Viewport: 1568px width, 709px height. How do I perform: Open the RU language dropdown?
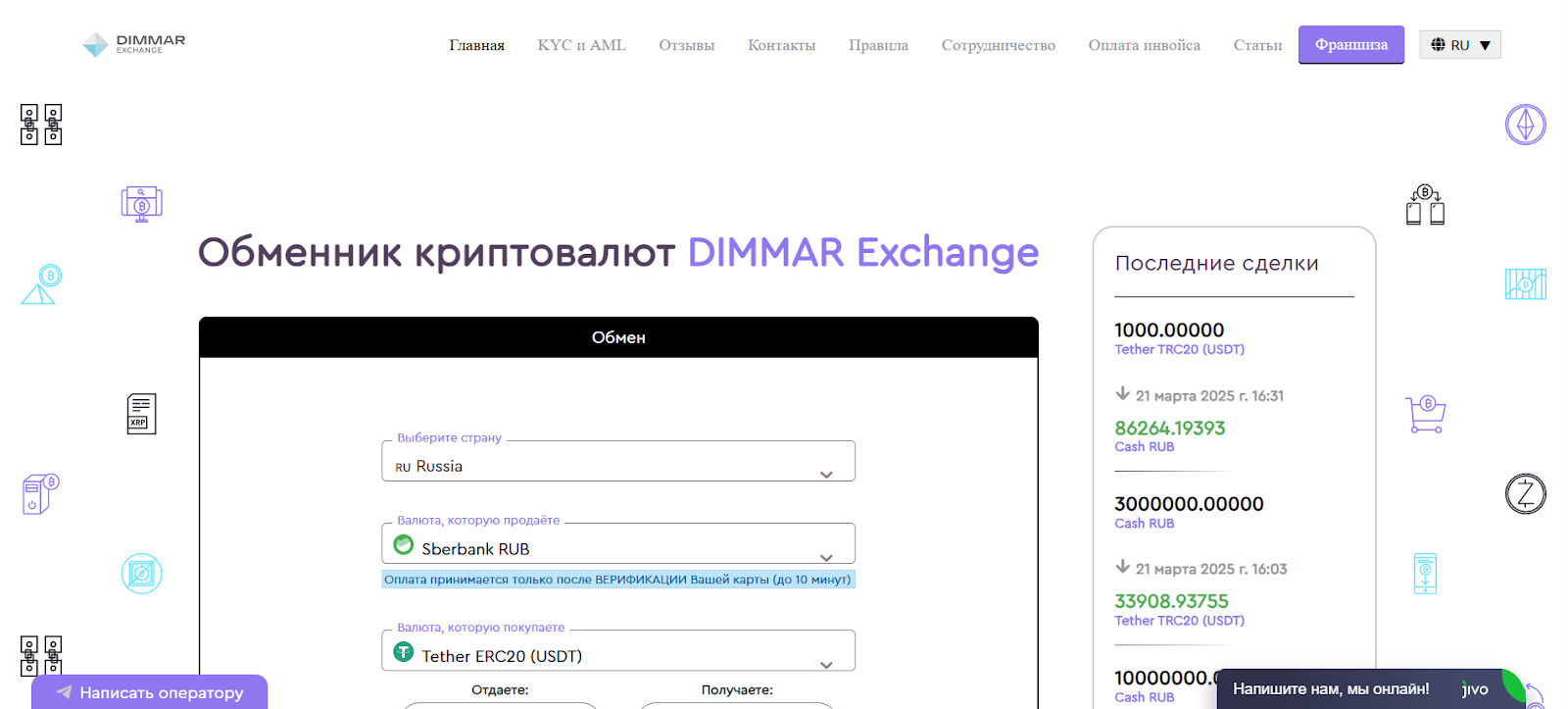(1459, 44)
